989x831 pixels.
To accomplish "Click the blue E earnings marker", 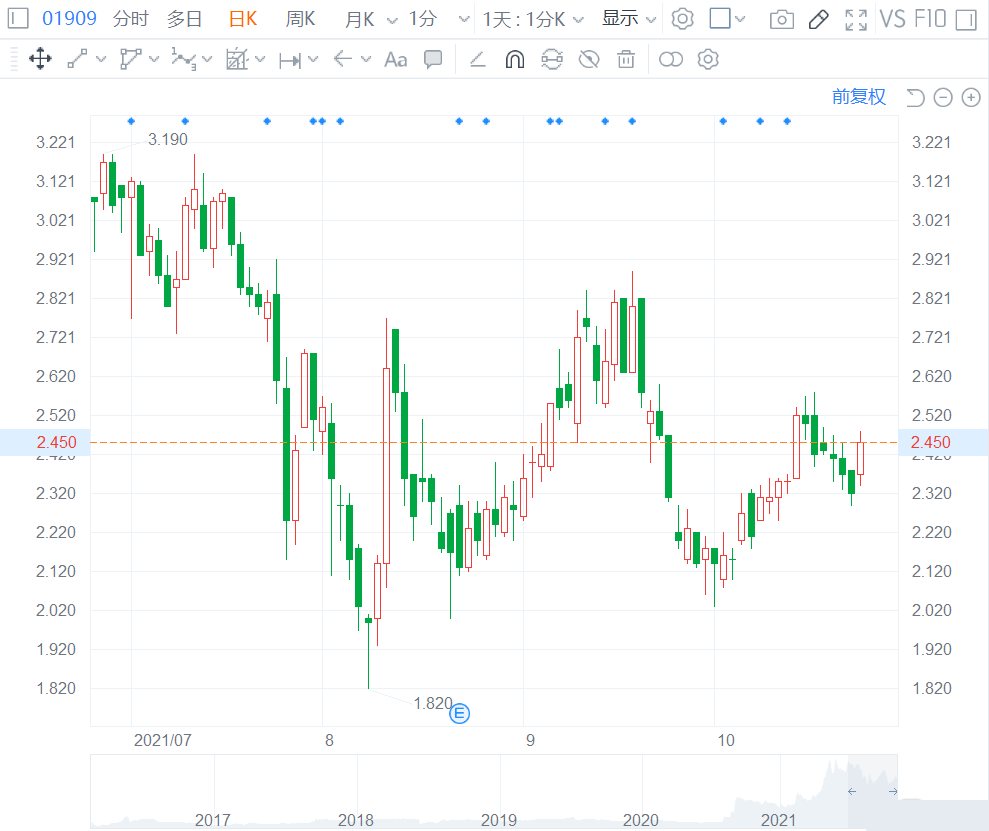I will (459, 714).
